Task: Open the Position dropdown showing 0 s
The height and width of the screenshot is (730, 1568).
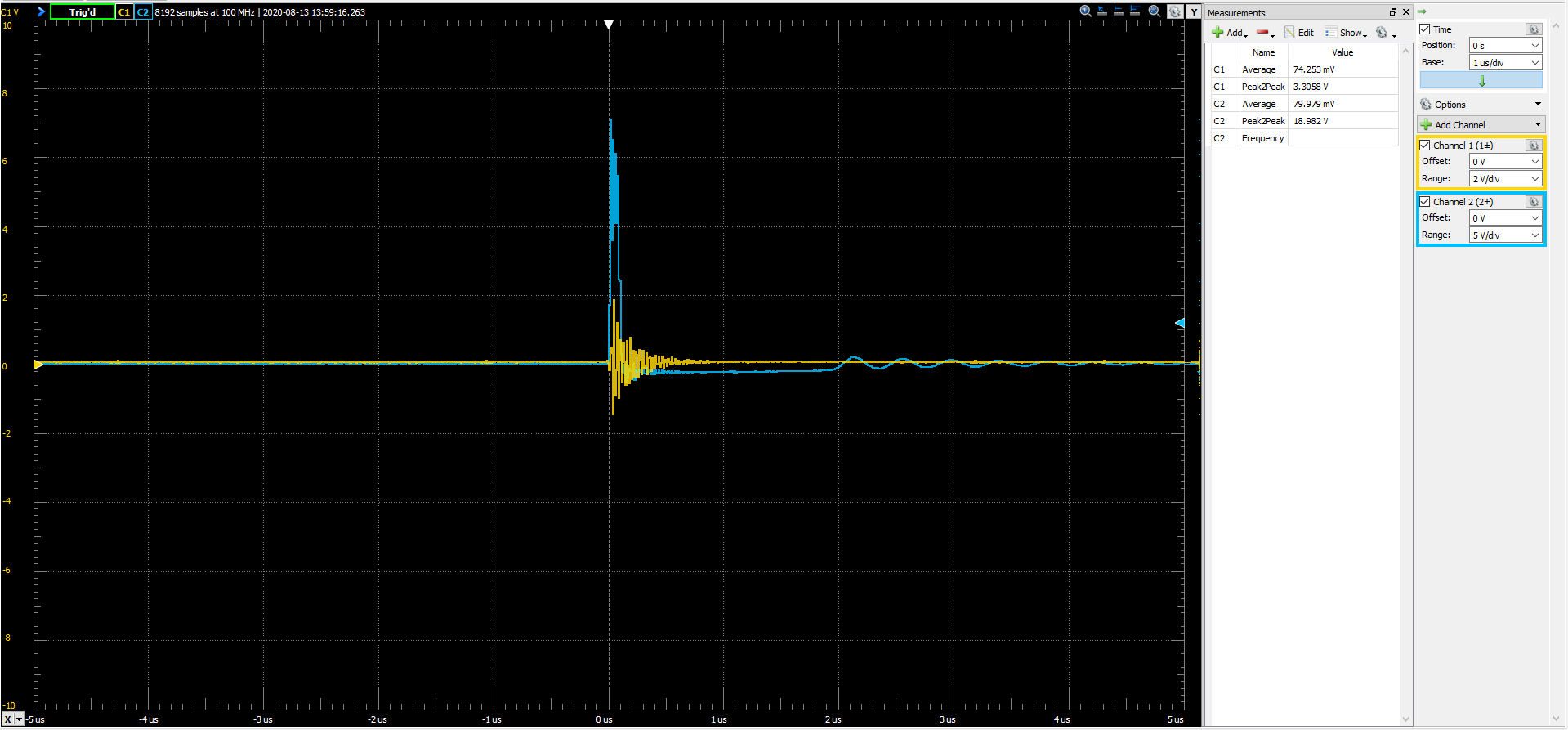Action: click(1506, 46)
